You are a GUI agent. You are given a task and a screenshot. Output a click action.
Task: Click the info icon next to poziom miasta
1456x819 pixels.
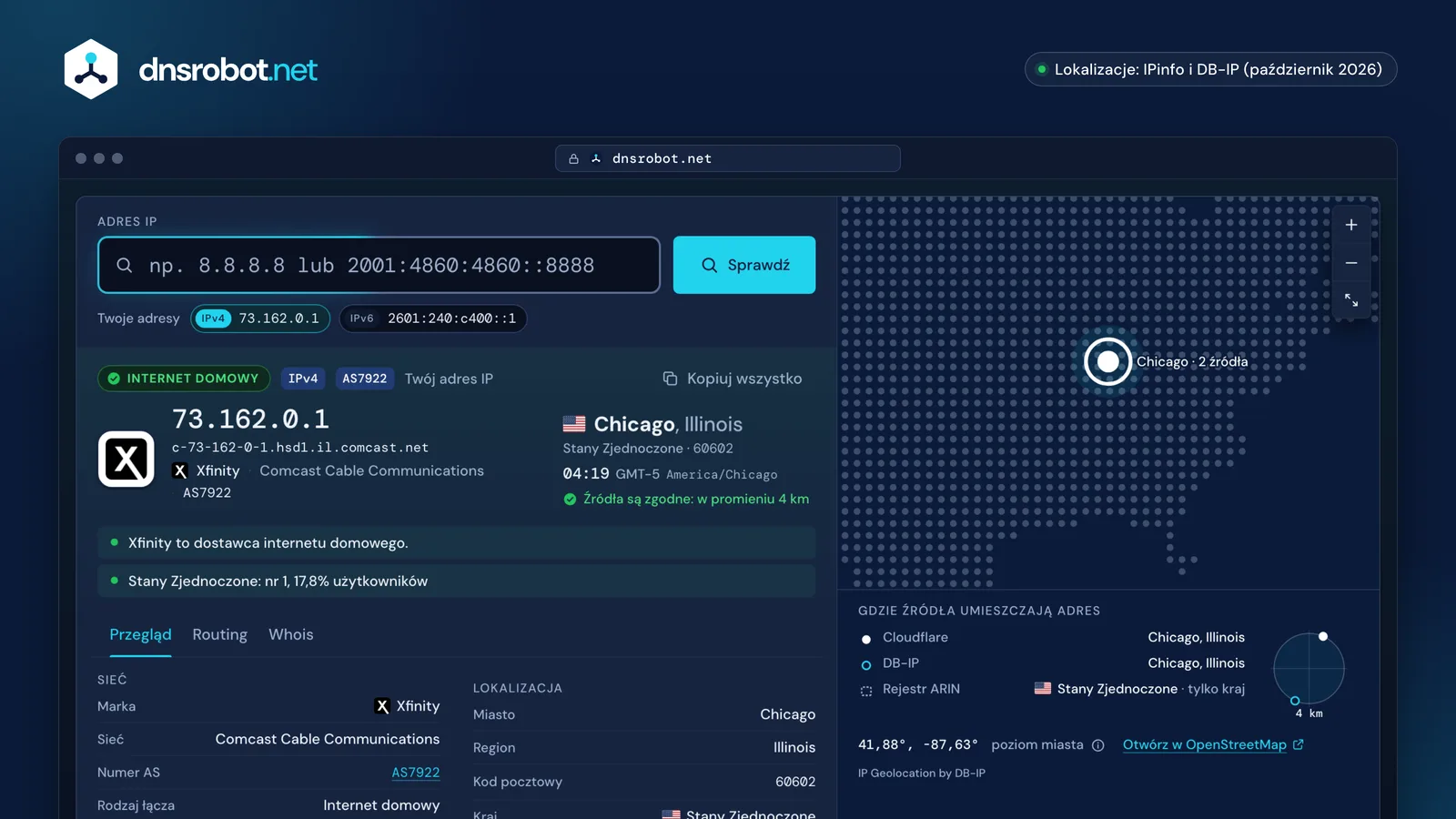click(1098, 745)
